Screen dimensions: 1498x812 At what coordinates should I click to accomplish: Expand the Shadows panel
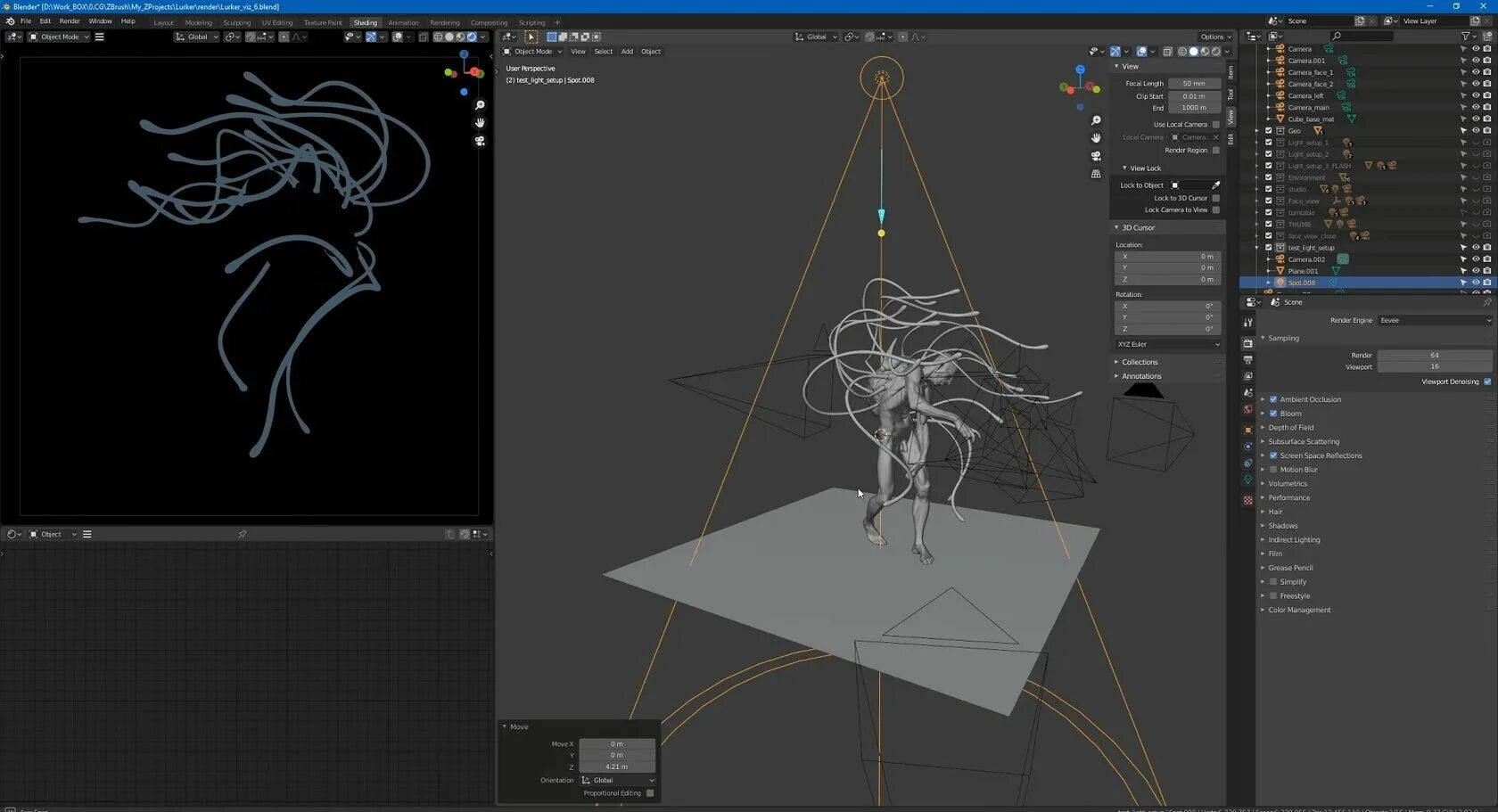click(x=1282, y=526)
